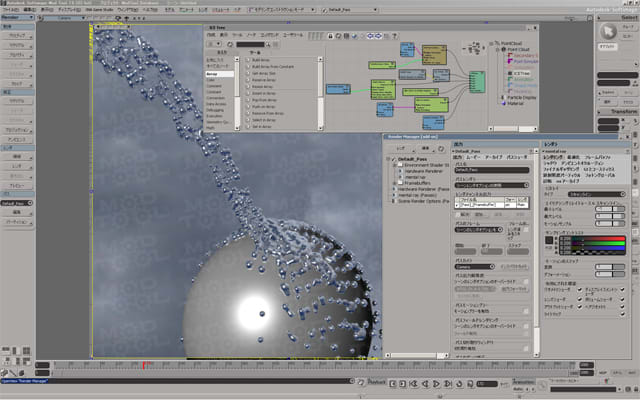Select Material in the ICE Tree explorer

512,104
